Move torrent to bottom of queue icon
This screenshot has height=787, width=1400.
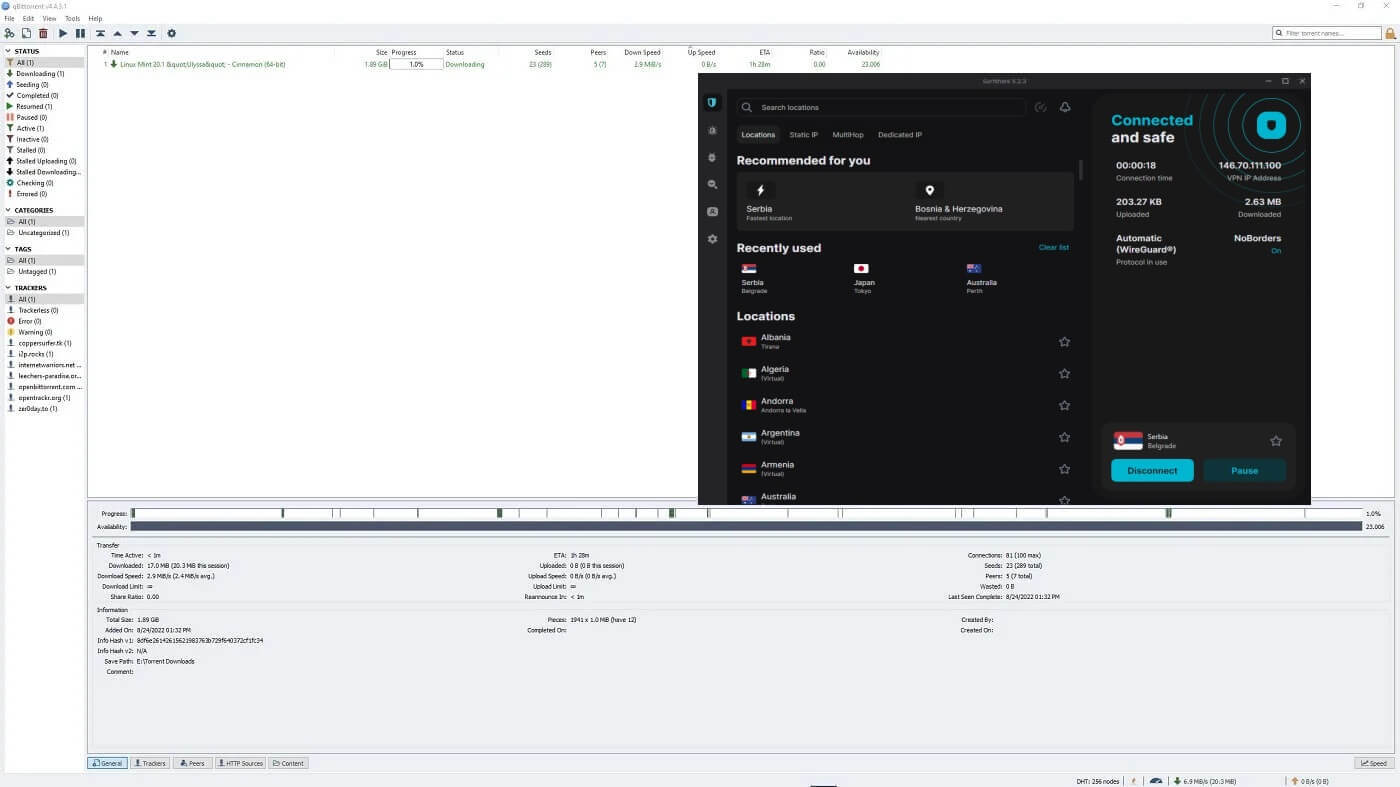click(x=151, y=33)
